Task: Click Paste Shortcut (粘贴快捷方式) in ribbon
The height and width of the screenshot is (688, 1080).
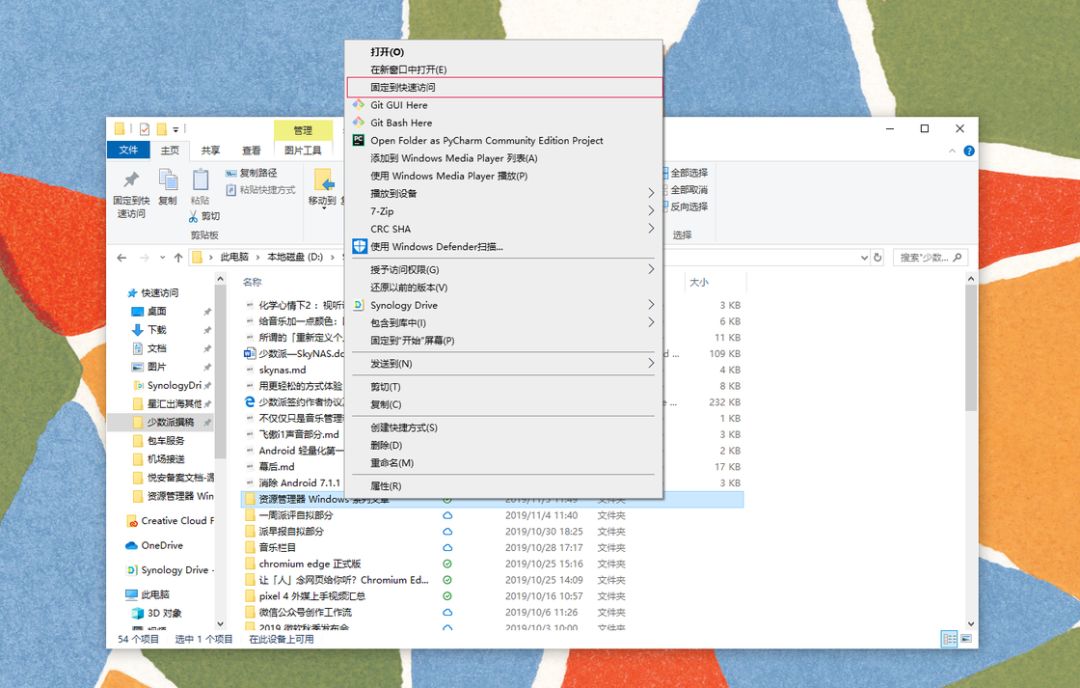Action: 260,189
